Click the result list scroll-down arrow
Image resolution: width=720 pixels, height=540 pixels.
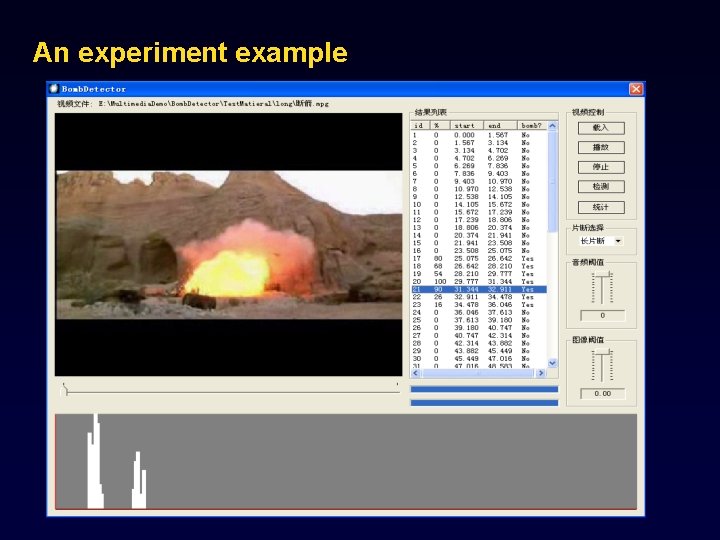click(552, 363)
